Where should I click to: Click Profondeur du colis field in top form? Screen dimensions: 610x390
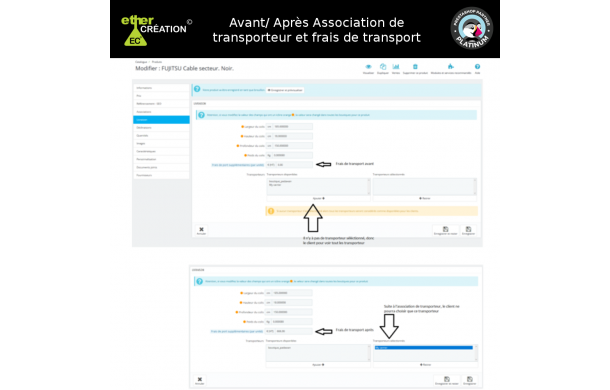[x=293, y=146]
